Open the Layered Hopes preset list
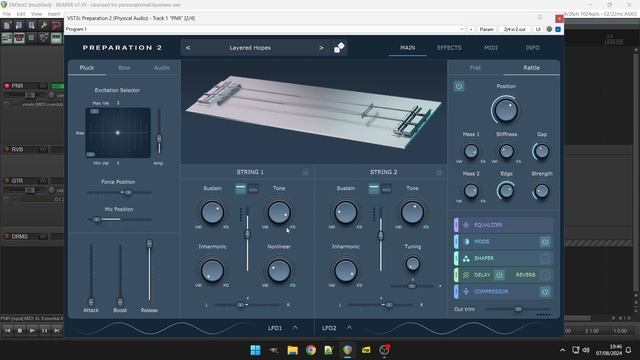This screenshot has width=640, height=360. (x=250, y=48)
